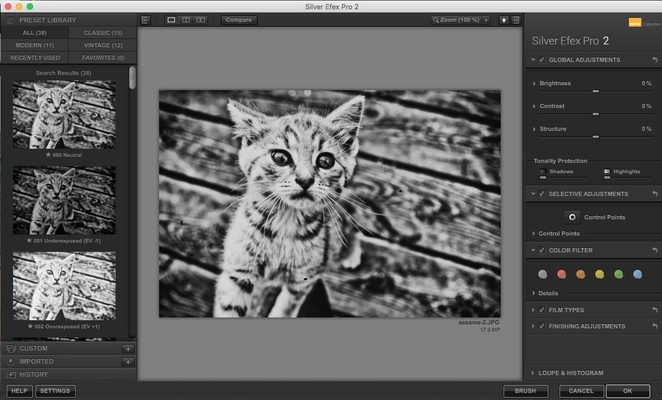
Task: Apply the 001 Underexposed preset thumbnail
Action: pos(64,201)
